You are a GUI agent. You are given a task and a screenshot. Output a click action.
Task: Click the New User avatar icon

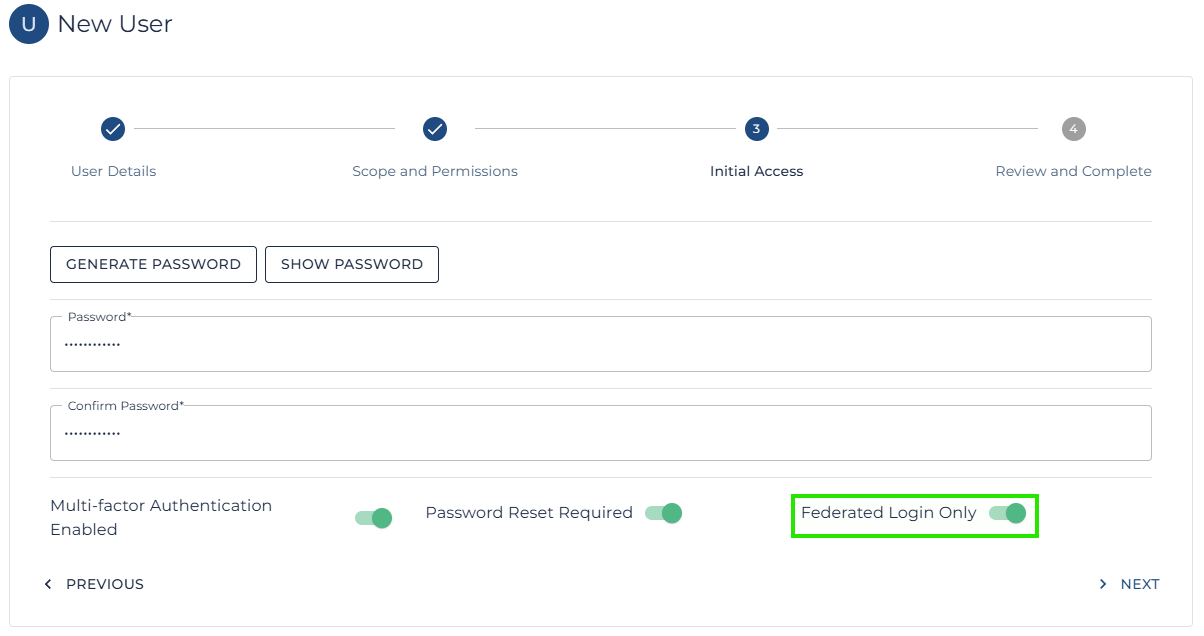28,24
